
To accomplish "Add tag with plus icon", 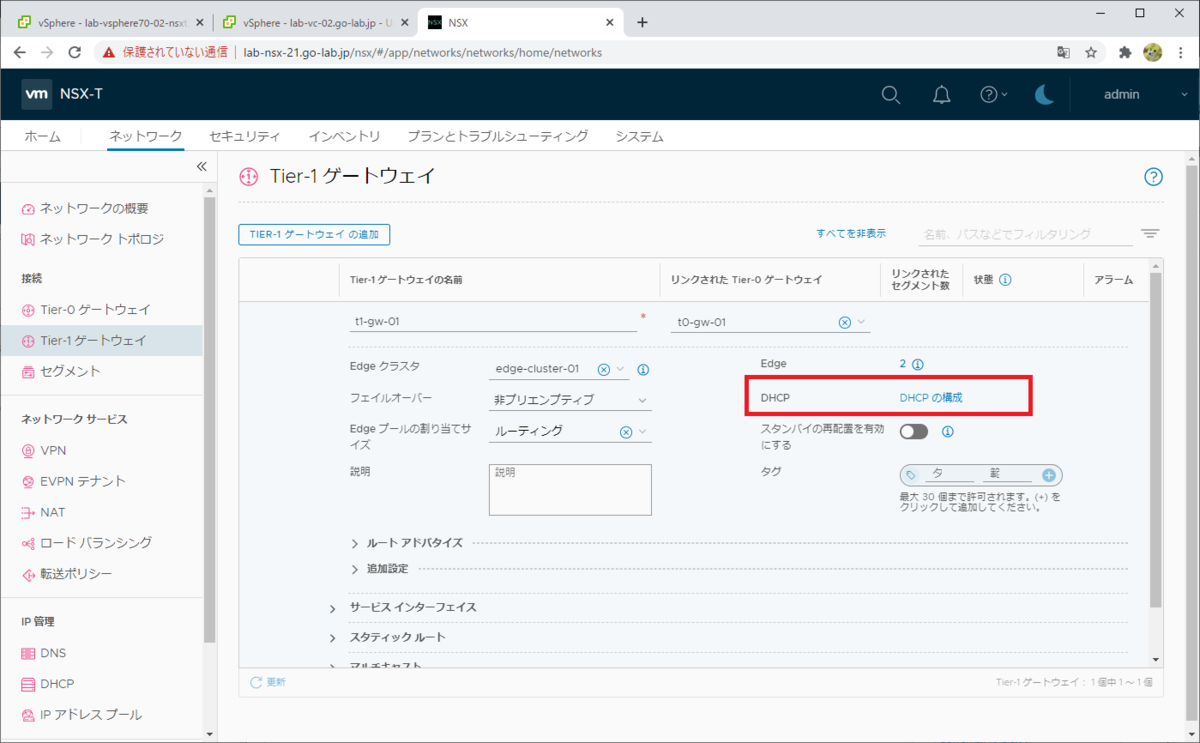I will pyautogui.click(x=1049, y=475).
